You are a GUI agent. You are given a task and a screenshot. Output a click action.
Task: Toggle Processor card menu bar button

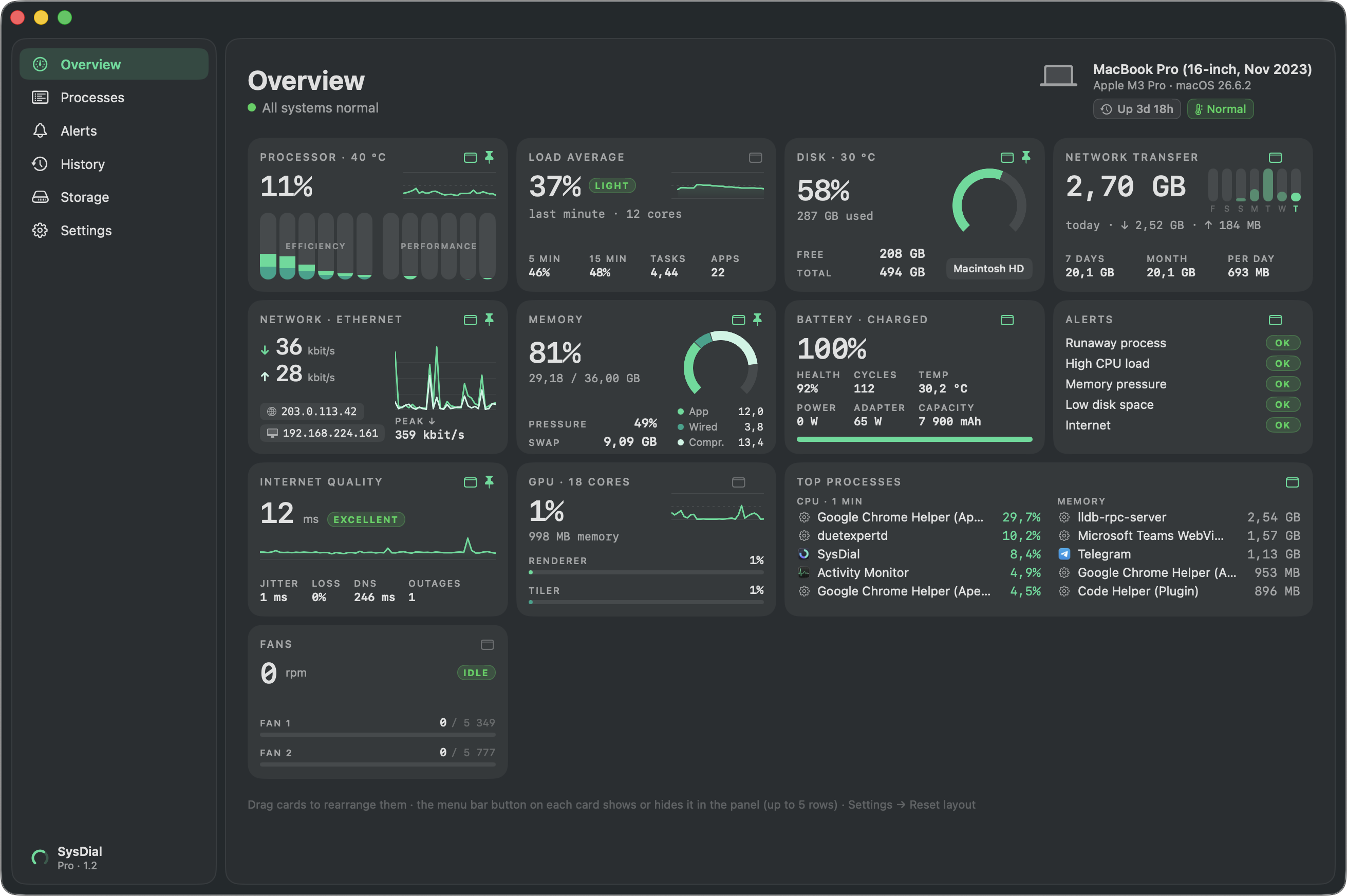click(470, 158)
